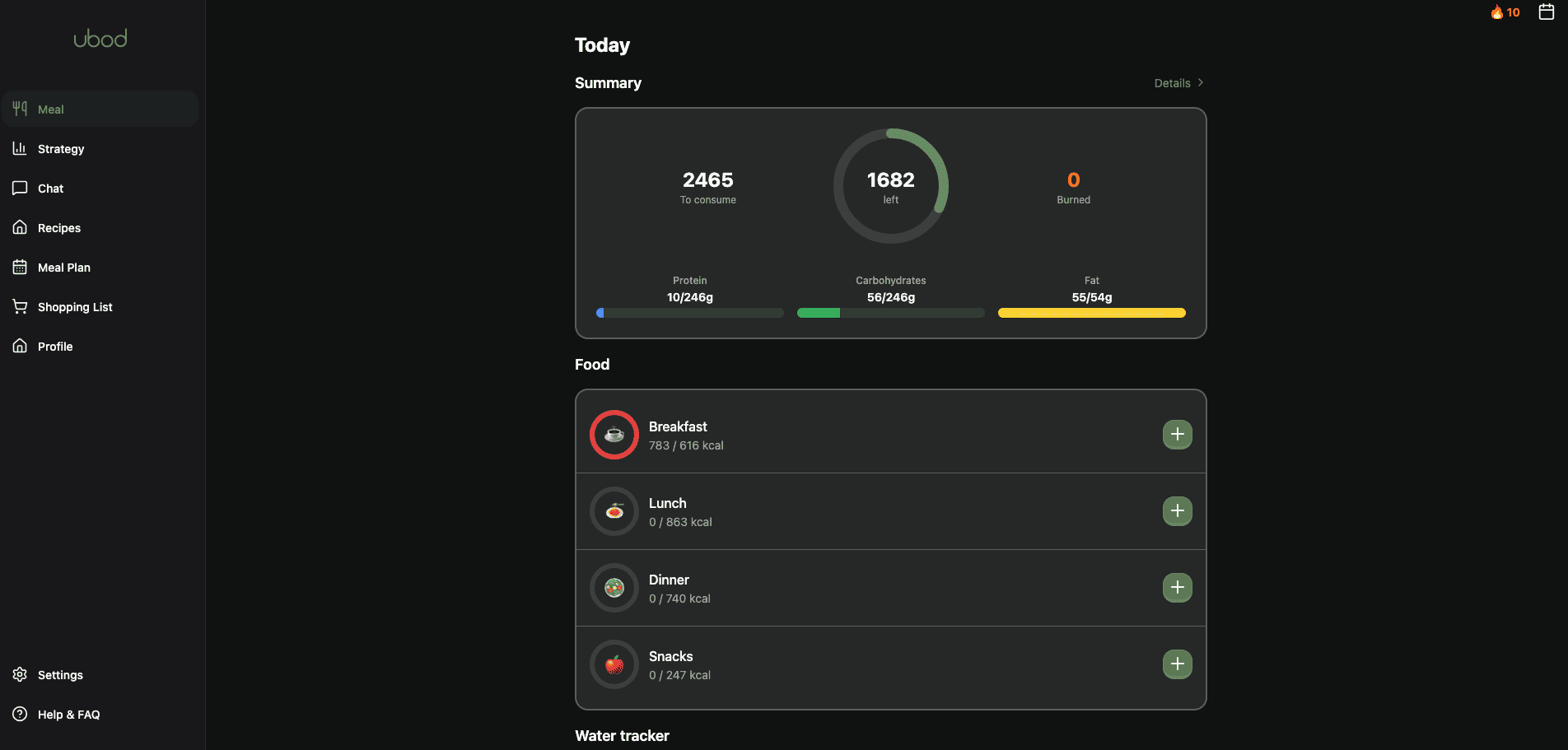
Task: Click the Breakfast coffee cup icon
Action: coord(614,434)
